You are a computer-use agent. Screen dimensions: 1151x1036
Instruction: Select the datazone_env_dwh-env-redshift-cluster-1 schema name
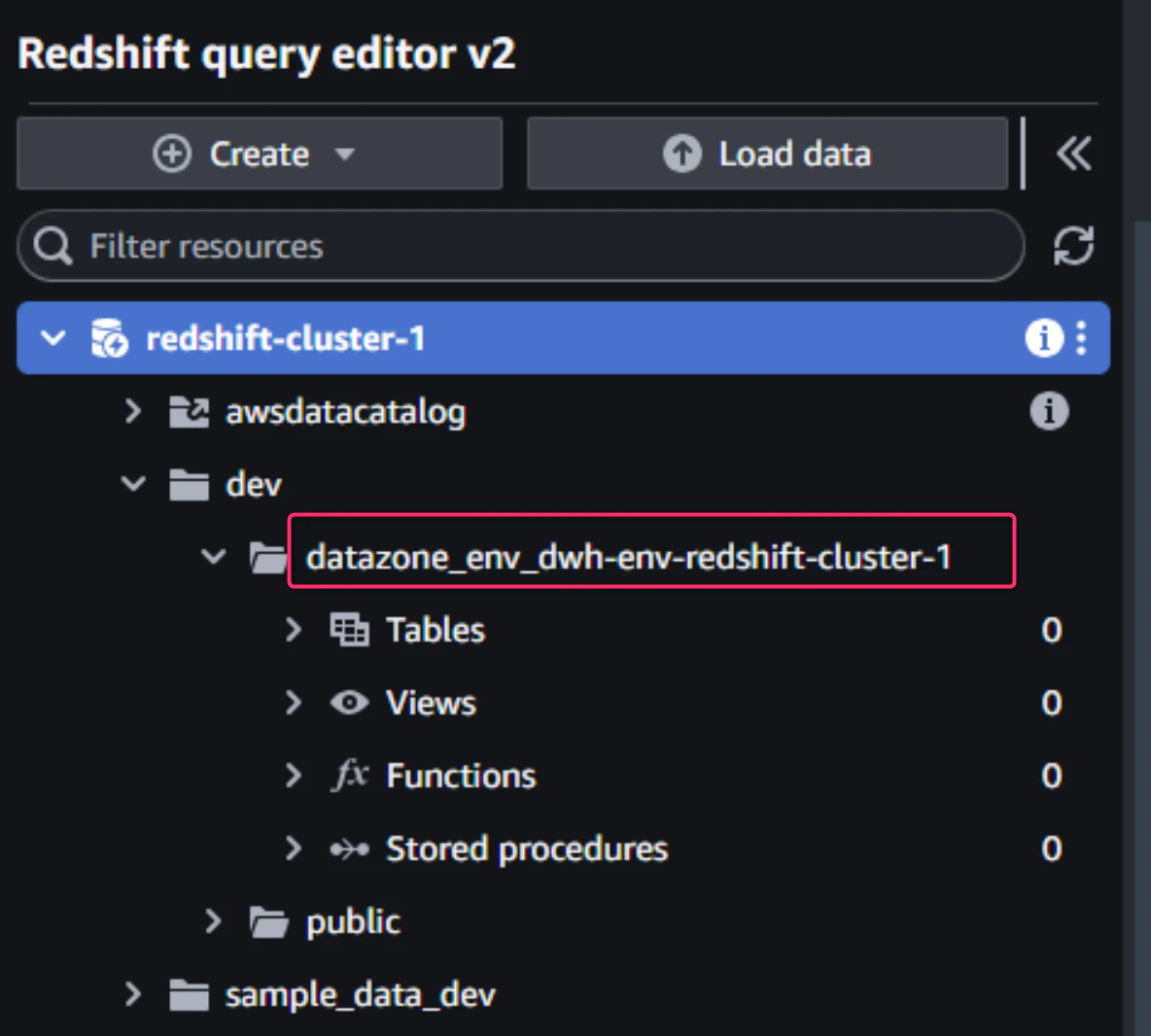coord(628,558)
